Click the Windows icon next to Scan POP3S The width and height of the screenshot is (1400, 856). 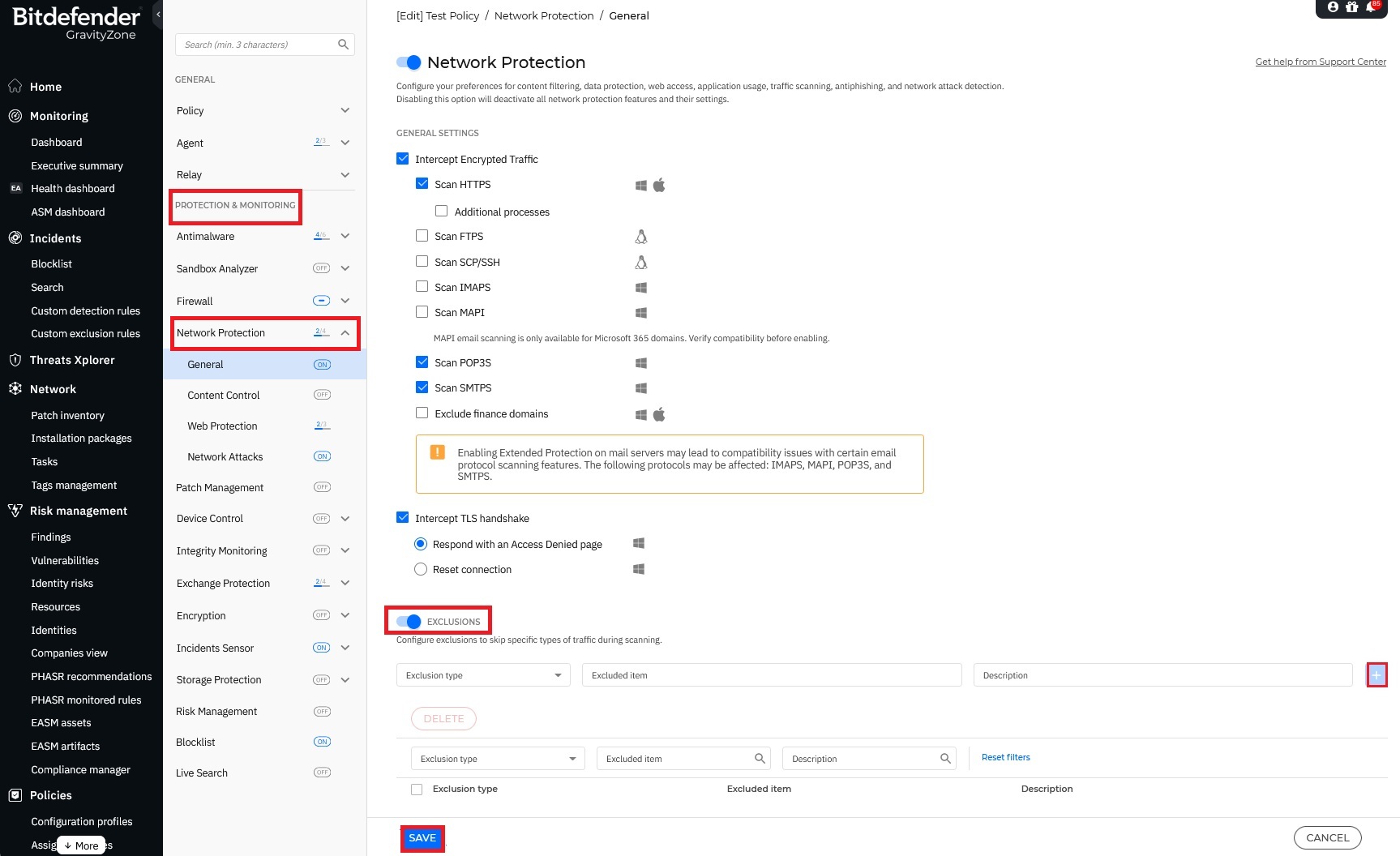pos(640,363)
